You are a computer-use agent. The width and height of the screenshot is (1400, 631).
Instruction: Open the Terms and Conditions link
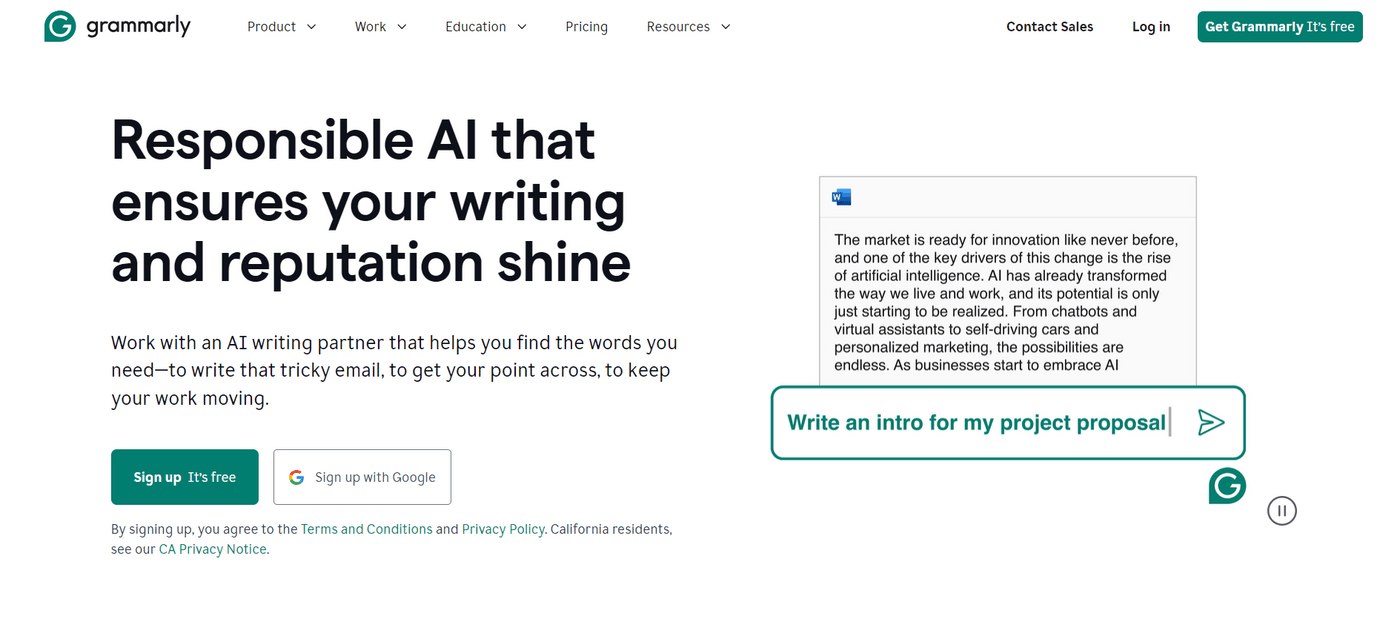coord(366,529)
